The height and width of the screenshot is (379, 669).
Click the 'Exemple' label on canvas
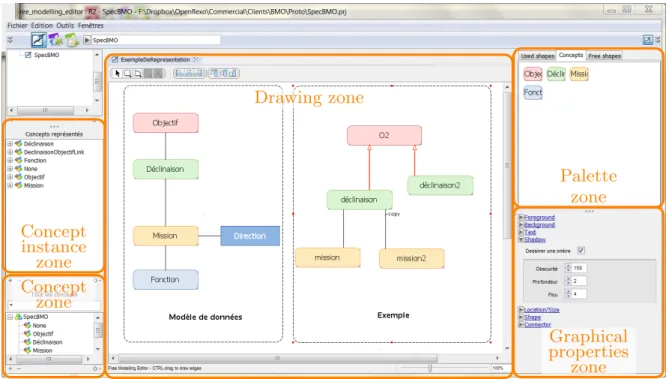click(x=393, y=315)
